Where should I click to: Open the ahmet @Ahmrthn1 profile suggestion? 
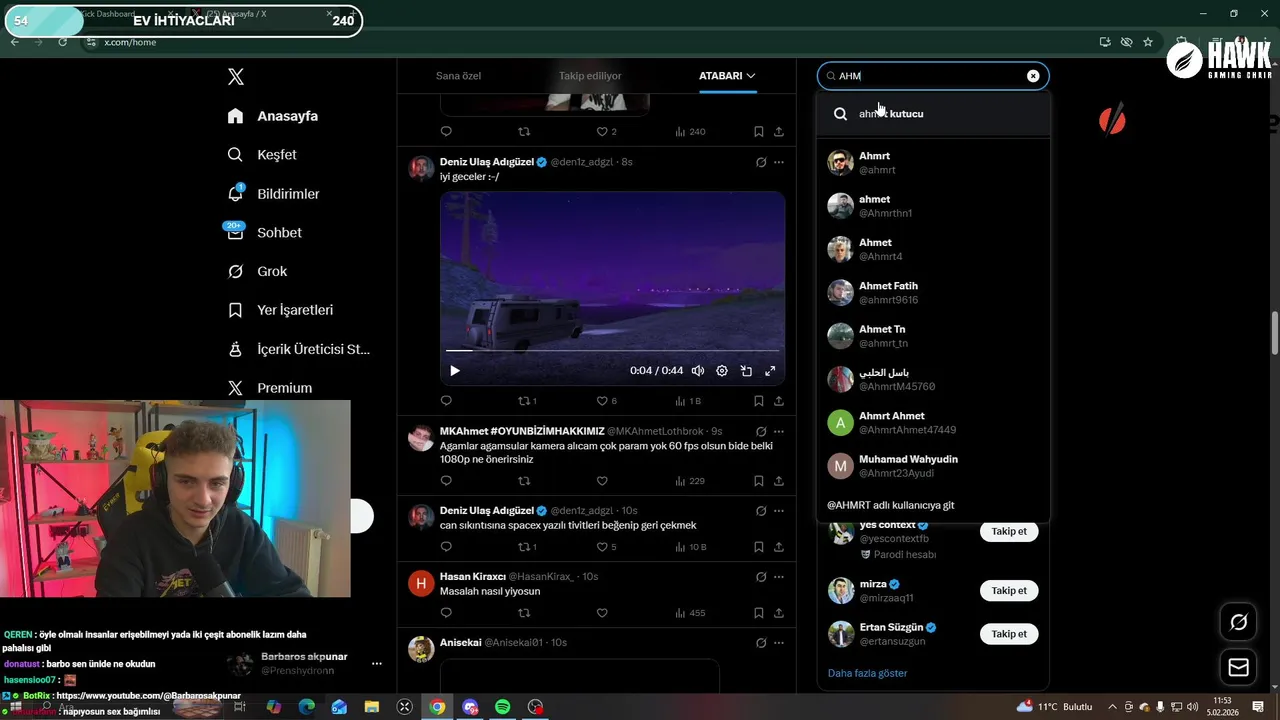tap(933, 206)
